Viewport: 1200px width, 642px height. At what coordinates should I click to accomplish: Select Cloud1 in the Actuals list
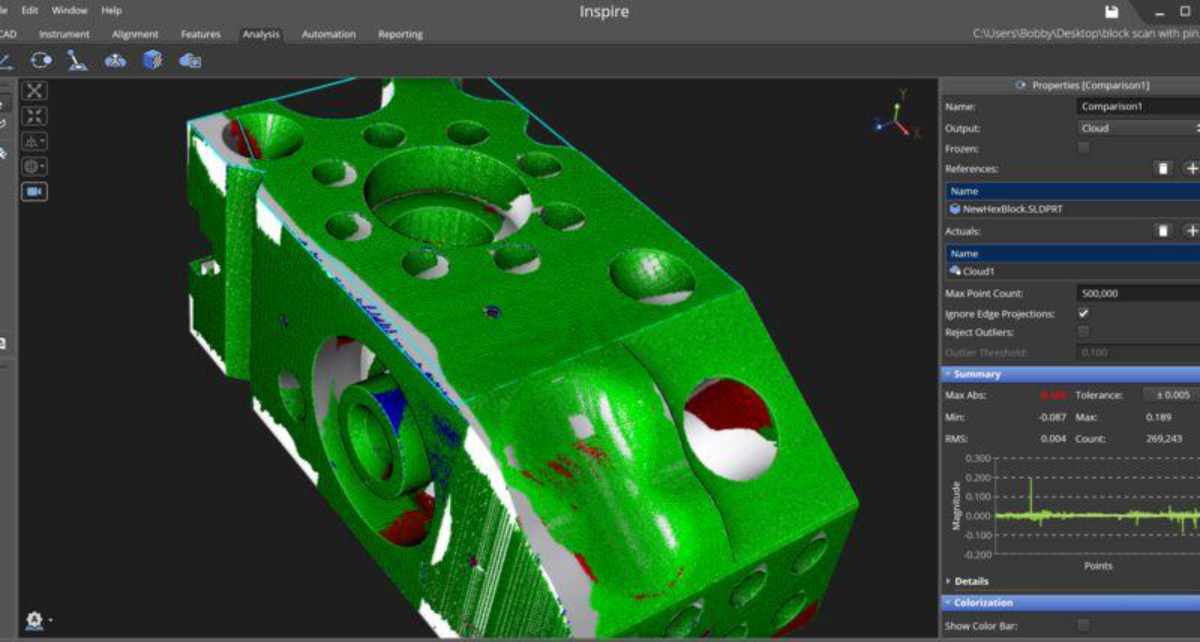978,271
